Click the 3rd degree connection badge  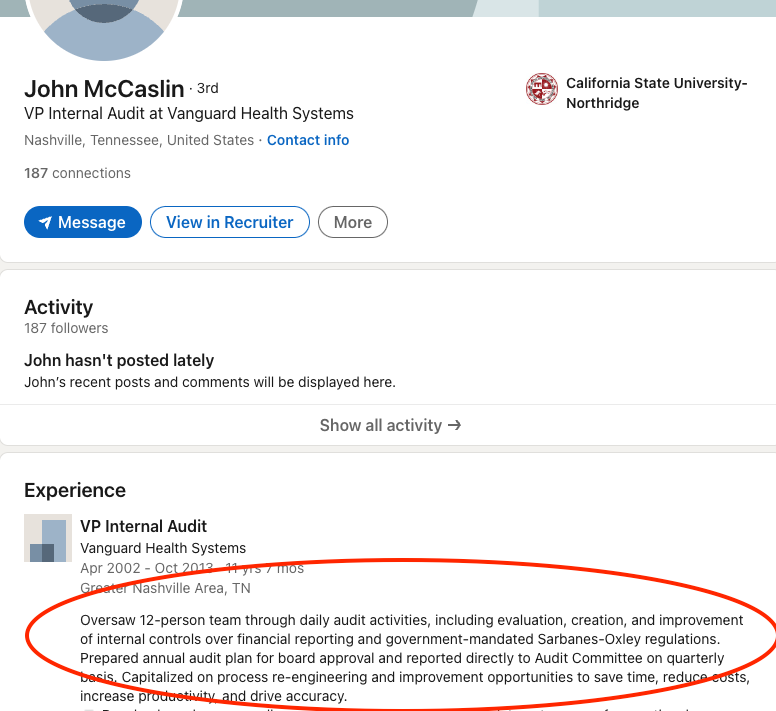click(207, 88)
